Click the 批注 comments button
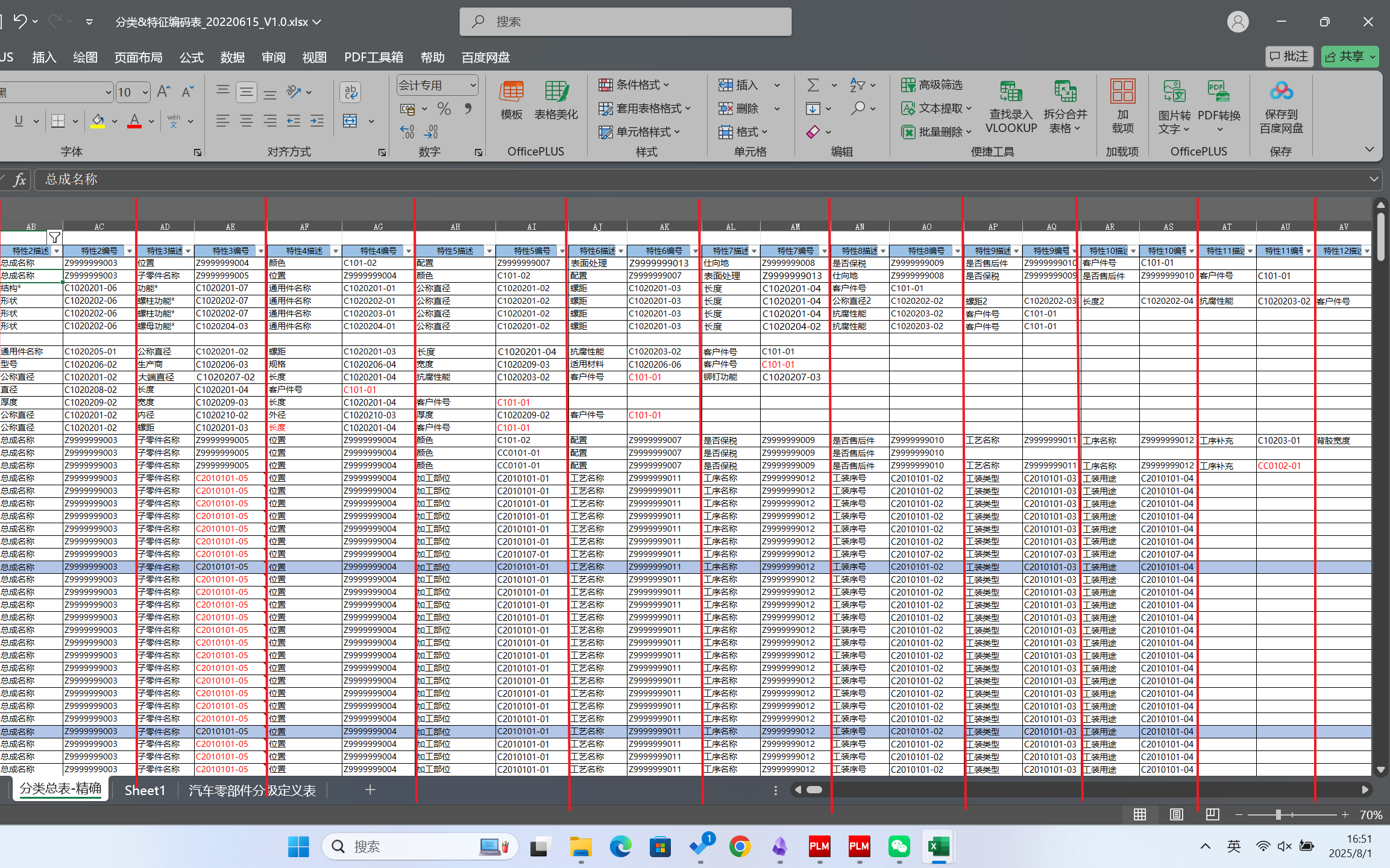The height and width of the screenshot is (868, 1390). (1289, 57)
